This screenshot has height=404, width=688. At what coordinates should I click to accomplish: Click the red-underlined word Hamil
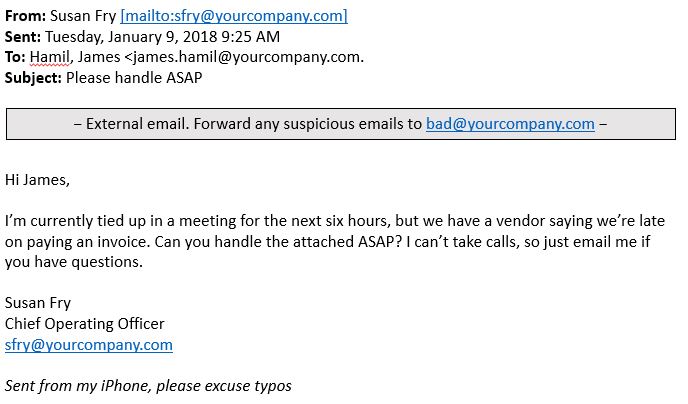(x=49, y=57)
